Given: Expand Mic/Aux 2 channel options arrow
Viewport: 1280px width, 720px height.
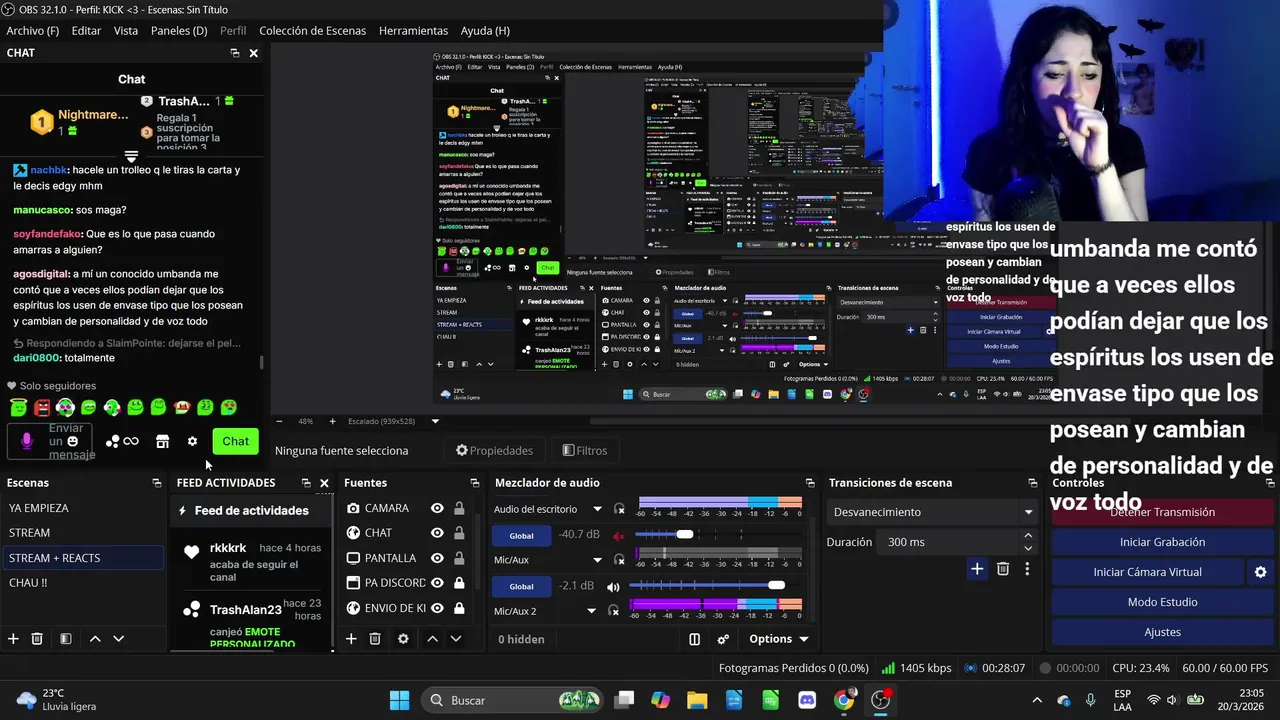Looking at the screenshot, I should [x=591, y=611].
